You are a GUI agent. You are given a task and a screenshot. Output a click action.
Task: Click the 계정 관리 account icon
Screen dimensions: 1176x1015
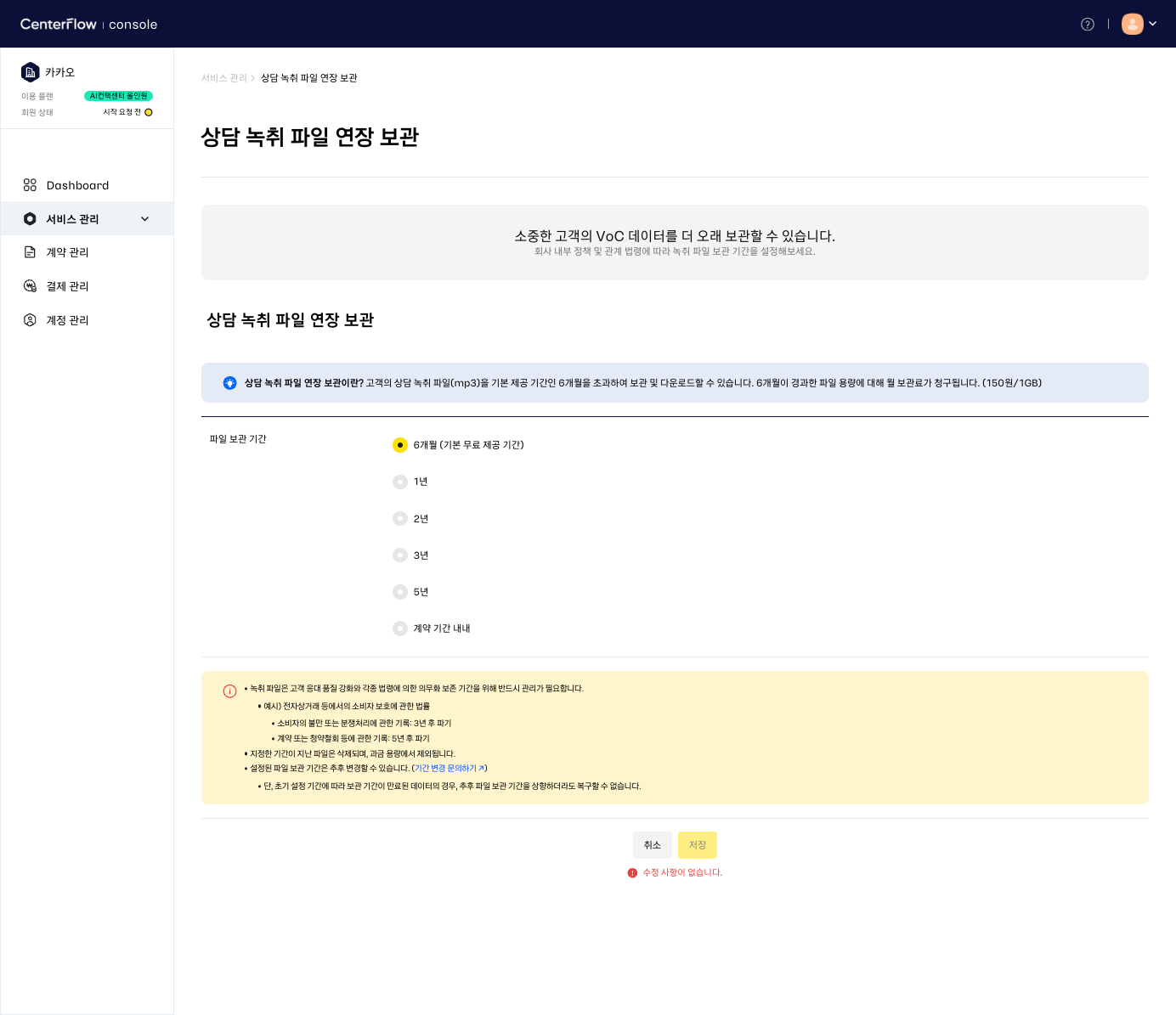(30, 320)
